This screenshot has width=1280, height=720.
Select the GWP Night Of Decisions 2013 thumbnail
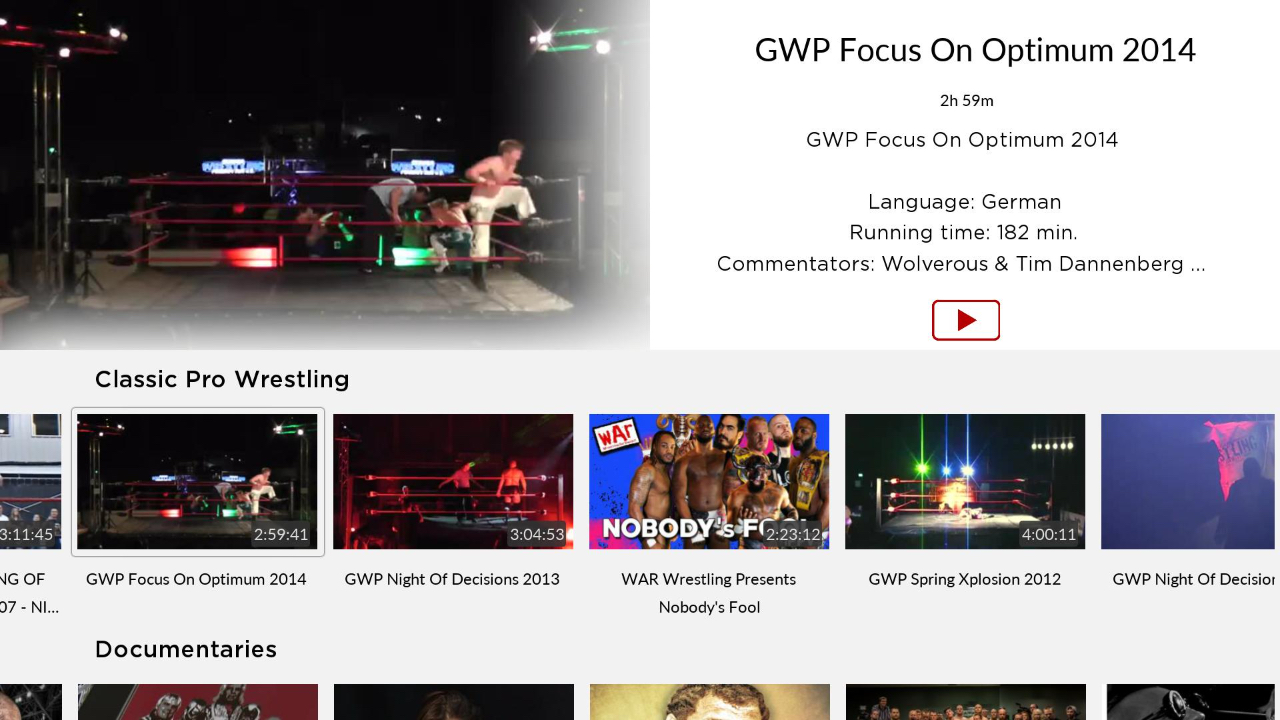click(x=453, y=481)
